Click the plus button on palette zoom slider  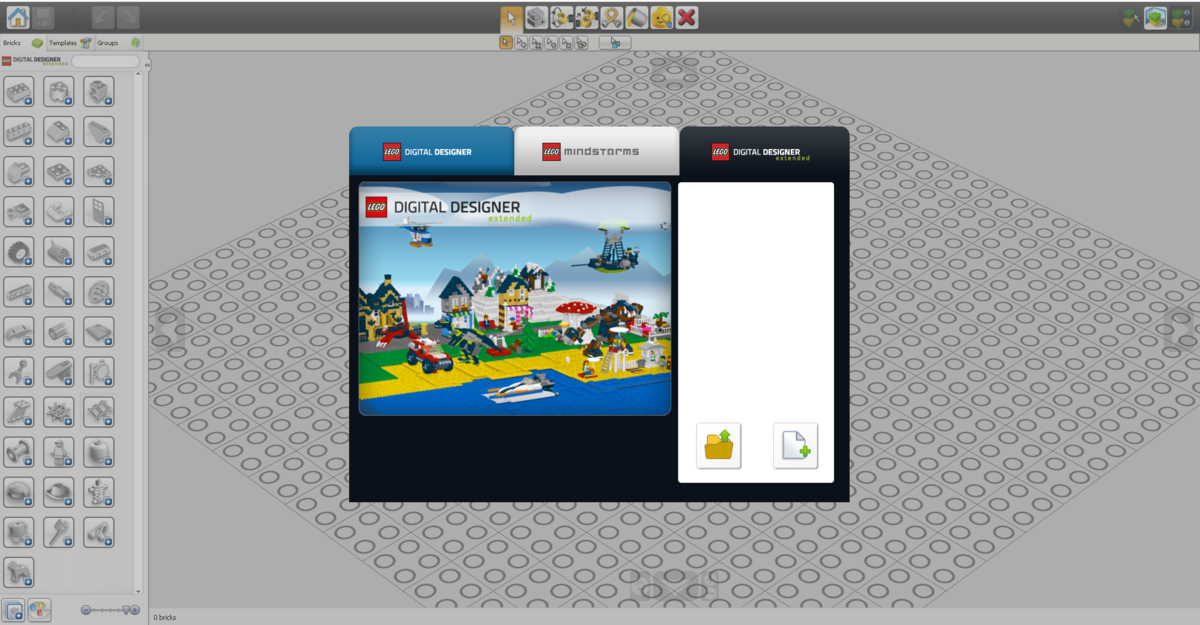click(x=135, y=609)
